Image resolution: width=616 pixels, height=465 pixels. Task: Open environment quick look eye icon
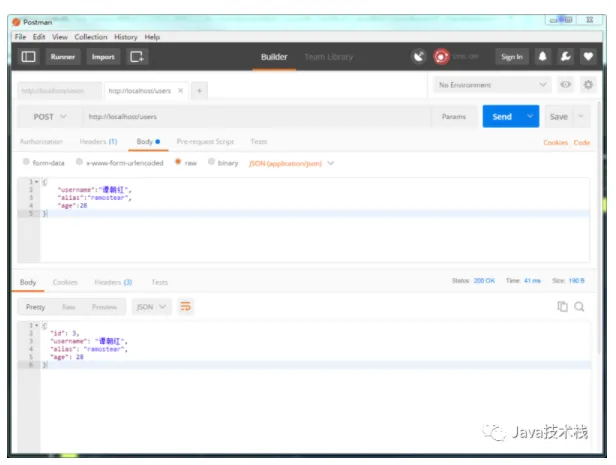click(565, 85)
